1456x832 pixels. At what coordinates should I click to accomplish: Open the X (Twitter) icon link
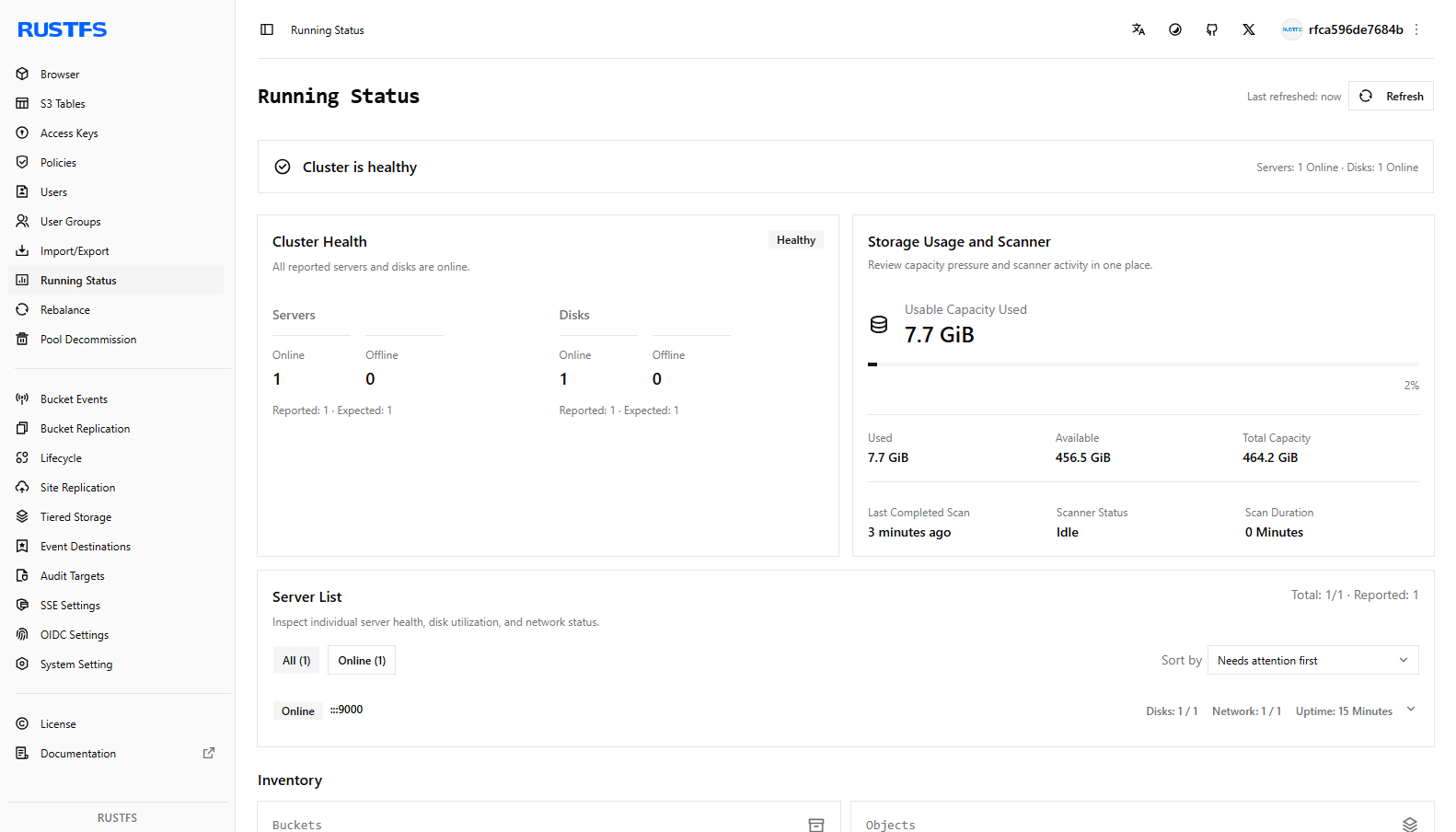(1249, 29)
